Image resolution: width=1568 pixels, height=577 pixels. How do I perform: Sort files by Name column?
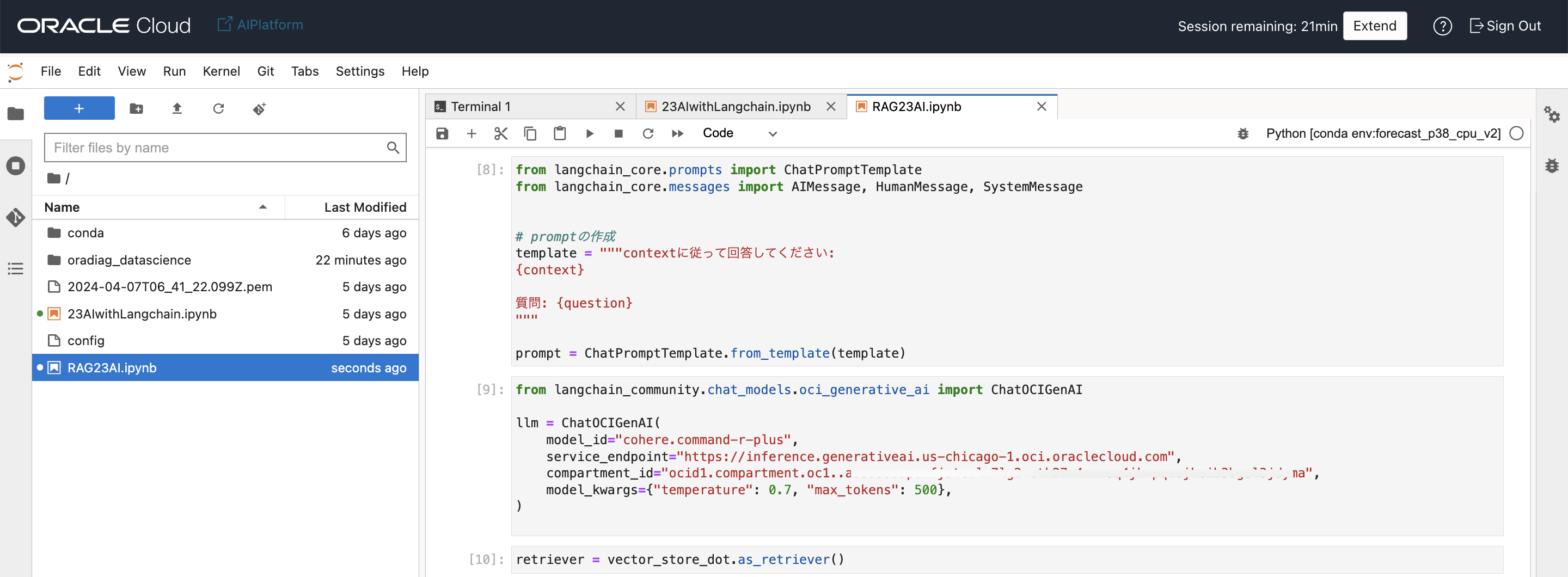[x=158, y=207]
